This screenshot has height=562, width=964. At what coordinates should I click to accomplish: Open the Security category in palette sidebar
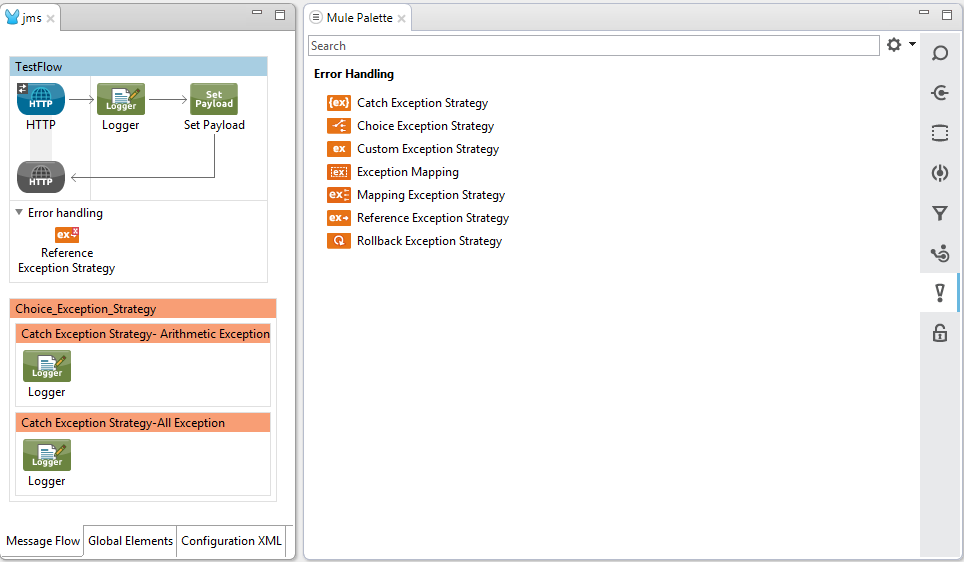(939, 333)
